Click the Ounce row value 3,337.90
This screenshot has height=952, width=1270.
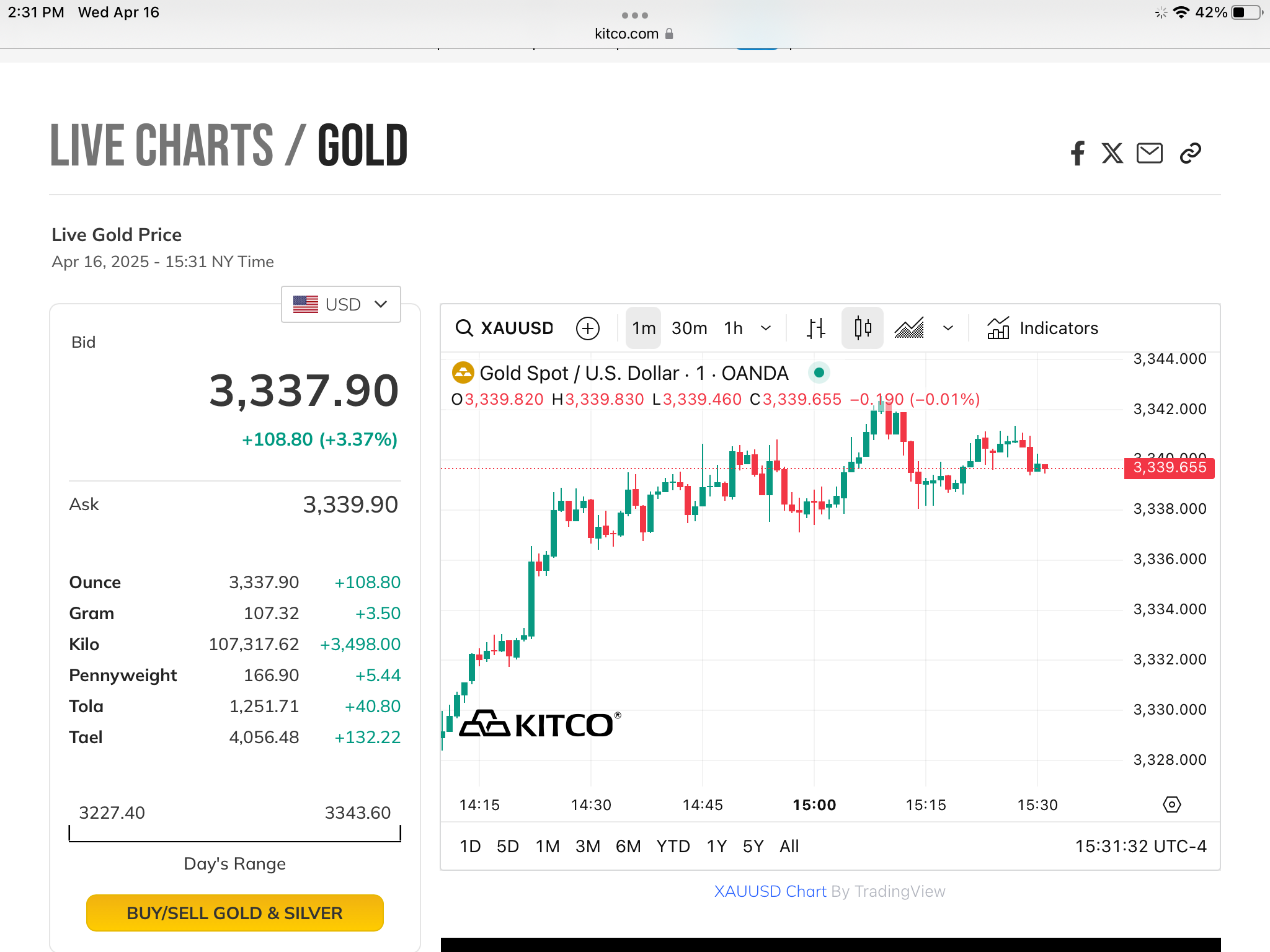[x=264, y=583]
